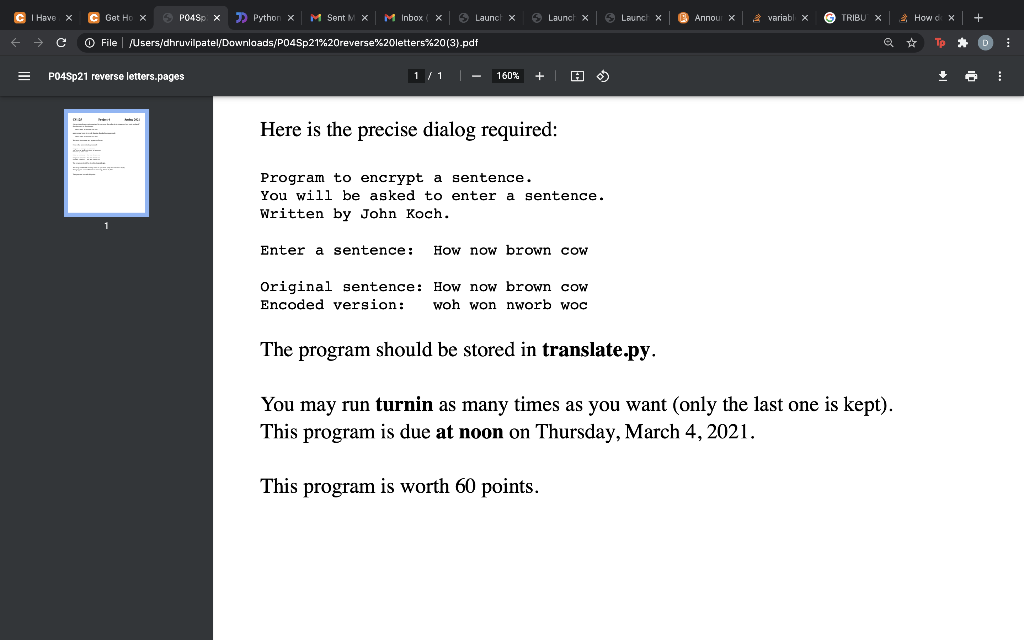Click the 160% zoom level control
1024x640 pixels.
tap(507, 75)
